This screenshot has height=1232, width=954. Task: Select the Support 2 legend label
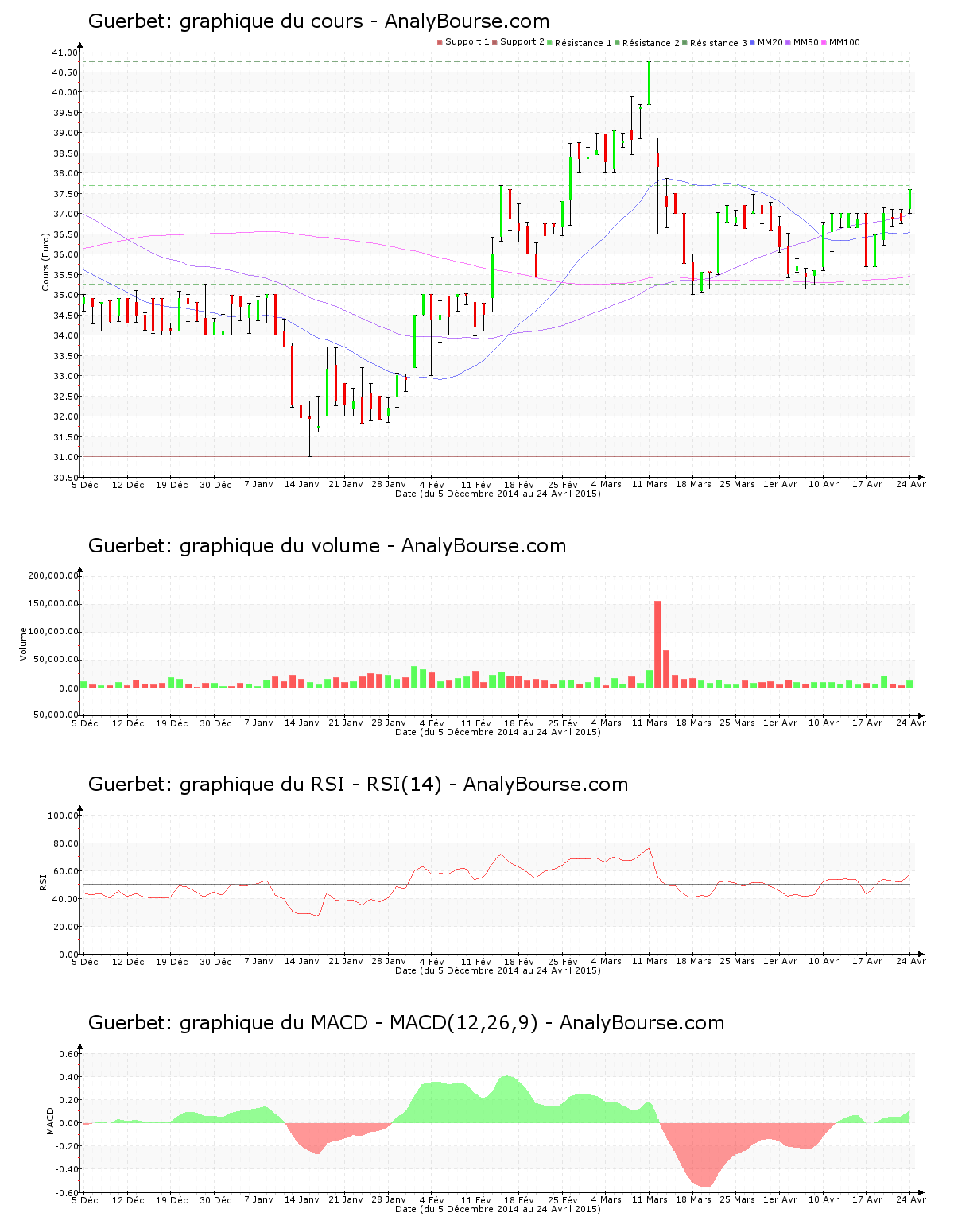point(522,42)
